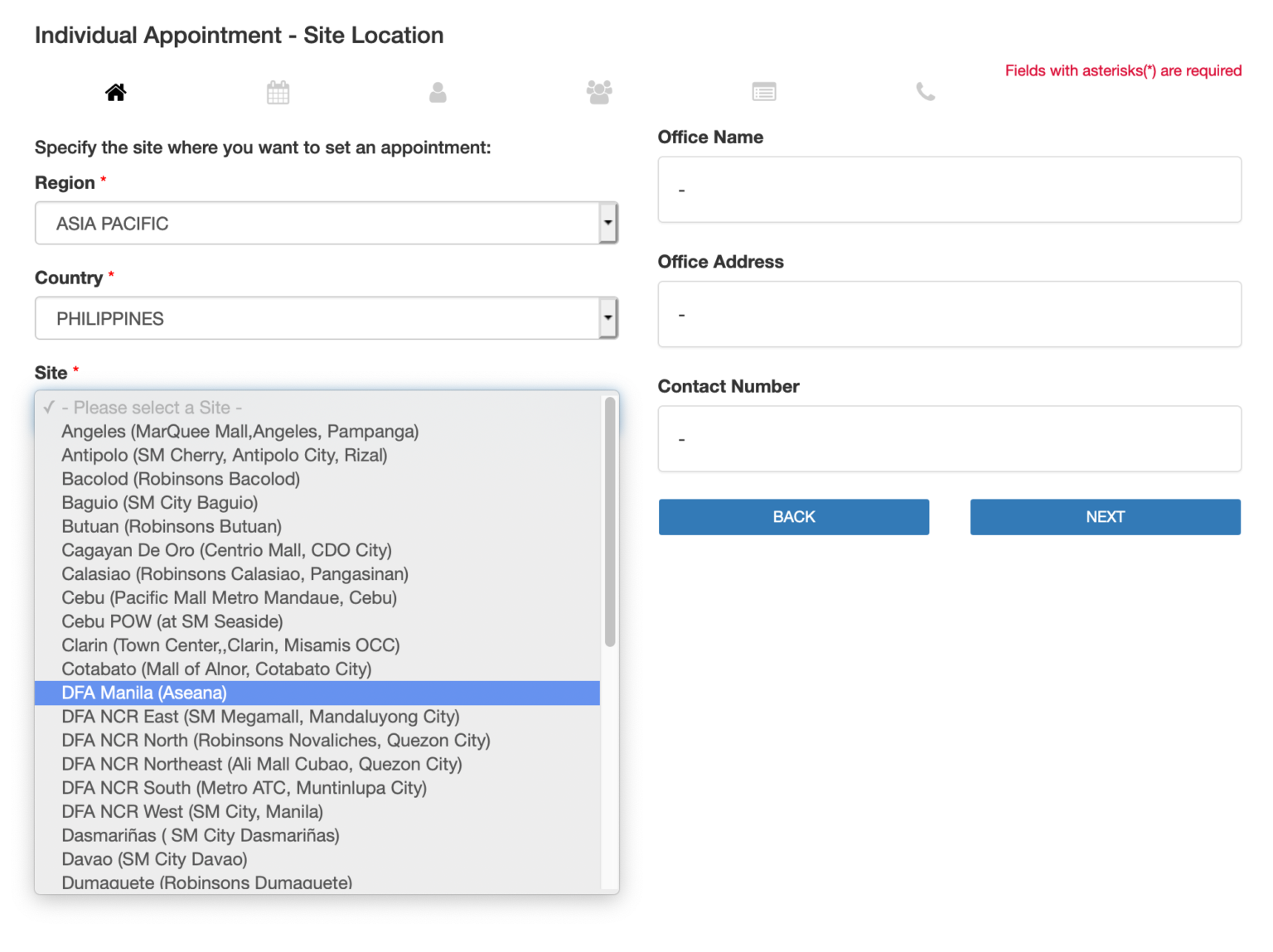1273x952 pixels.
Task: Select the person applicant info step icon
Action: tap(438, 92)
